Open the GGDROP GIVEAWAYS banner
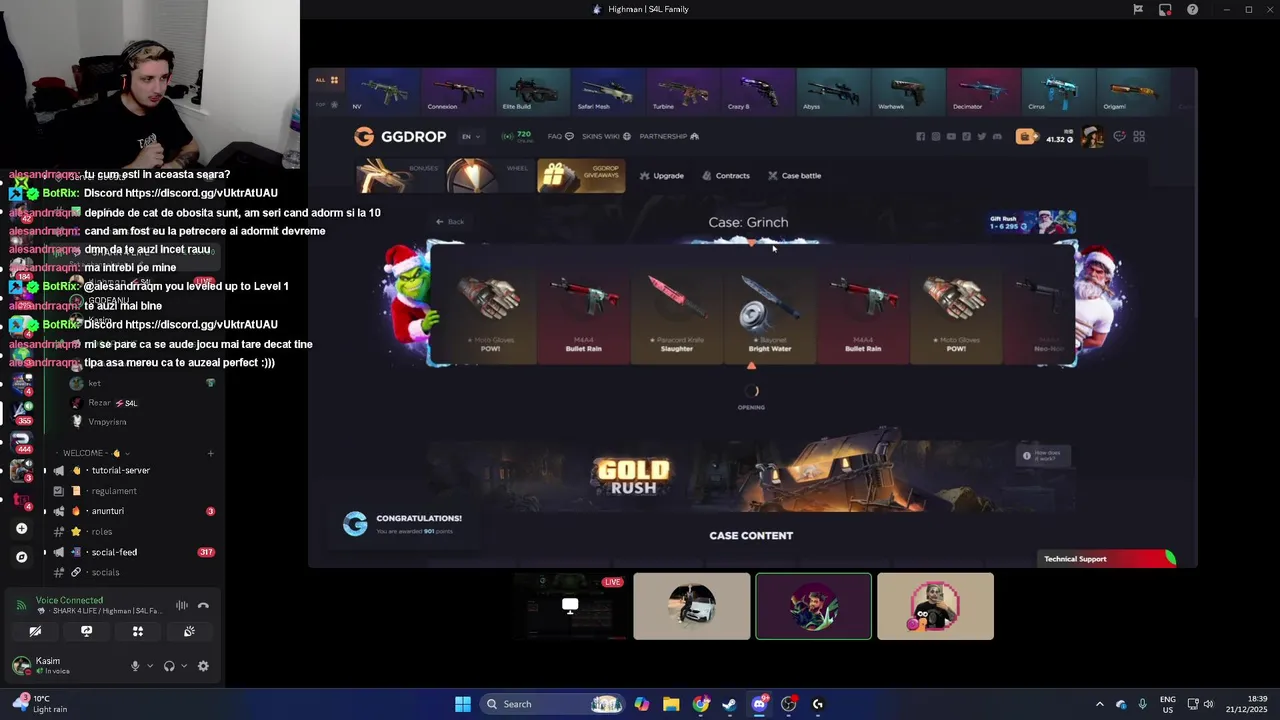Viewport: 1280px width, 720px height. click(581, 175)
